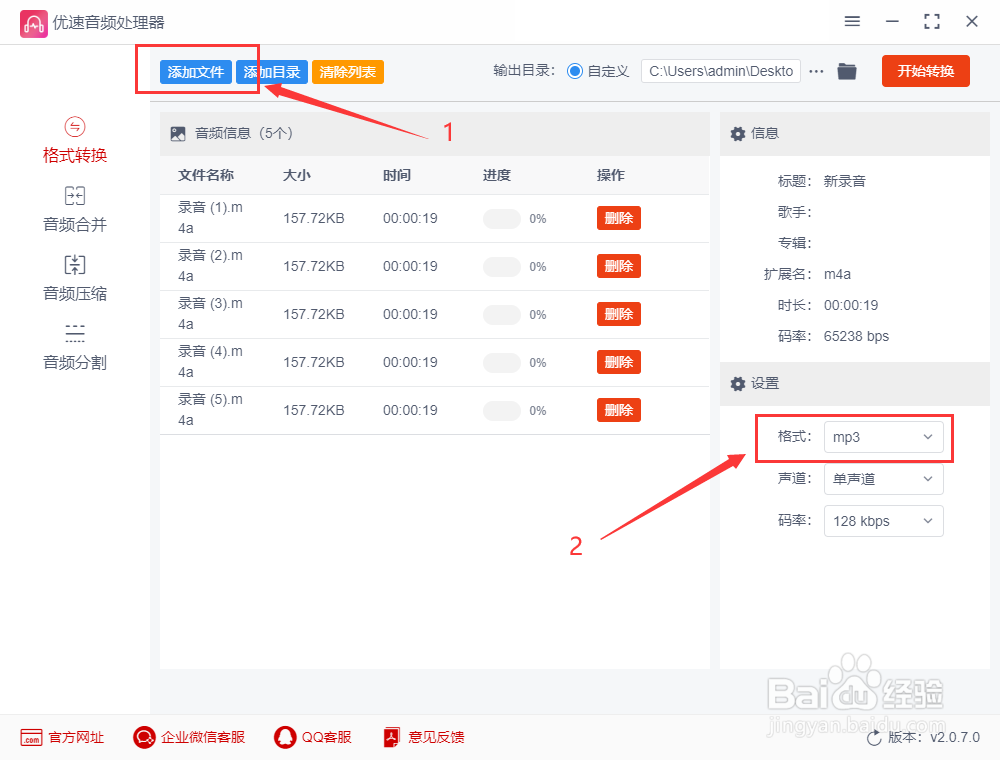This screenshot has height=760, width=1000.
Task: Minimize the 优速音频处理器 window
Action: (892, 22)
